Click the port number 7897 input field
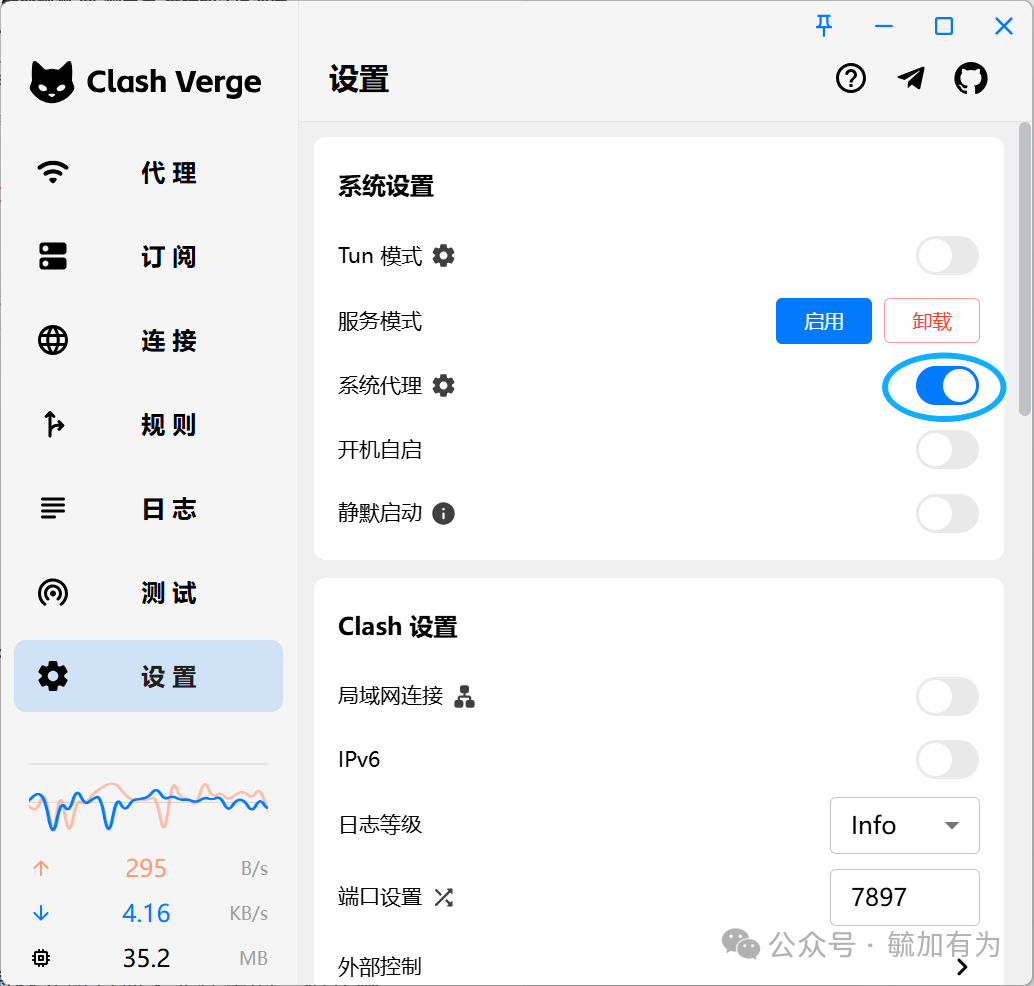1034x986 pixels. 904,898
